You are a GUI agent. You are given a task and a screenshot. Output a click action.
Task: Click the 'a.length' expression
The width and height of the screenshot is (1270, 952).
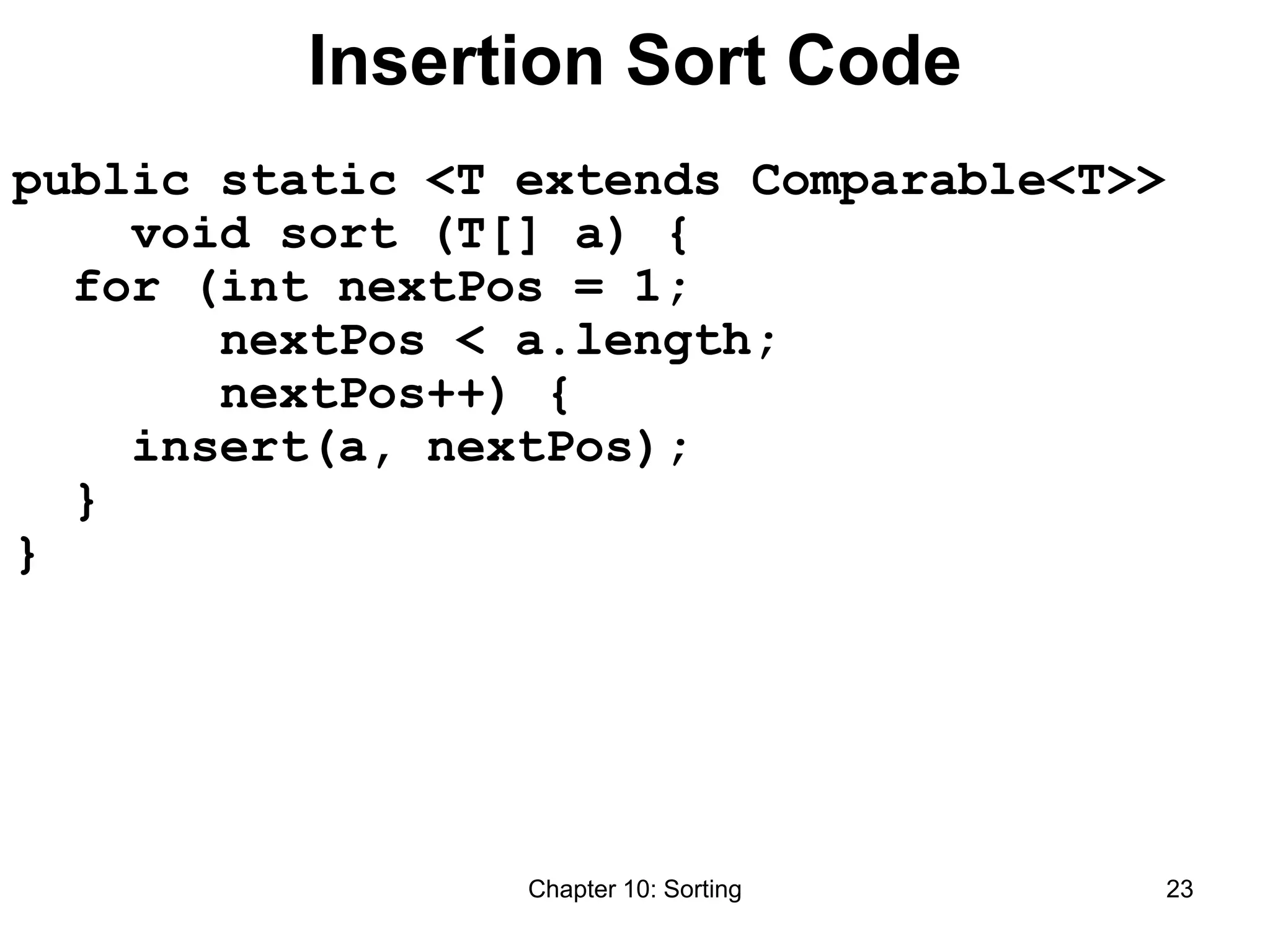click(x=633, y=342)
